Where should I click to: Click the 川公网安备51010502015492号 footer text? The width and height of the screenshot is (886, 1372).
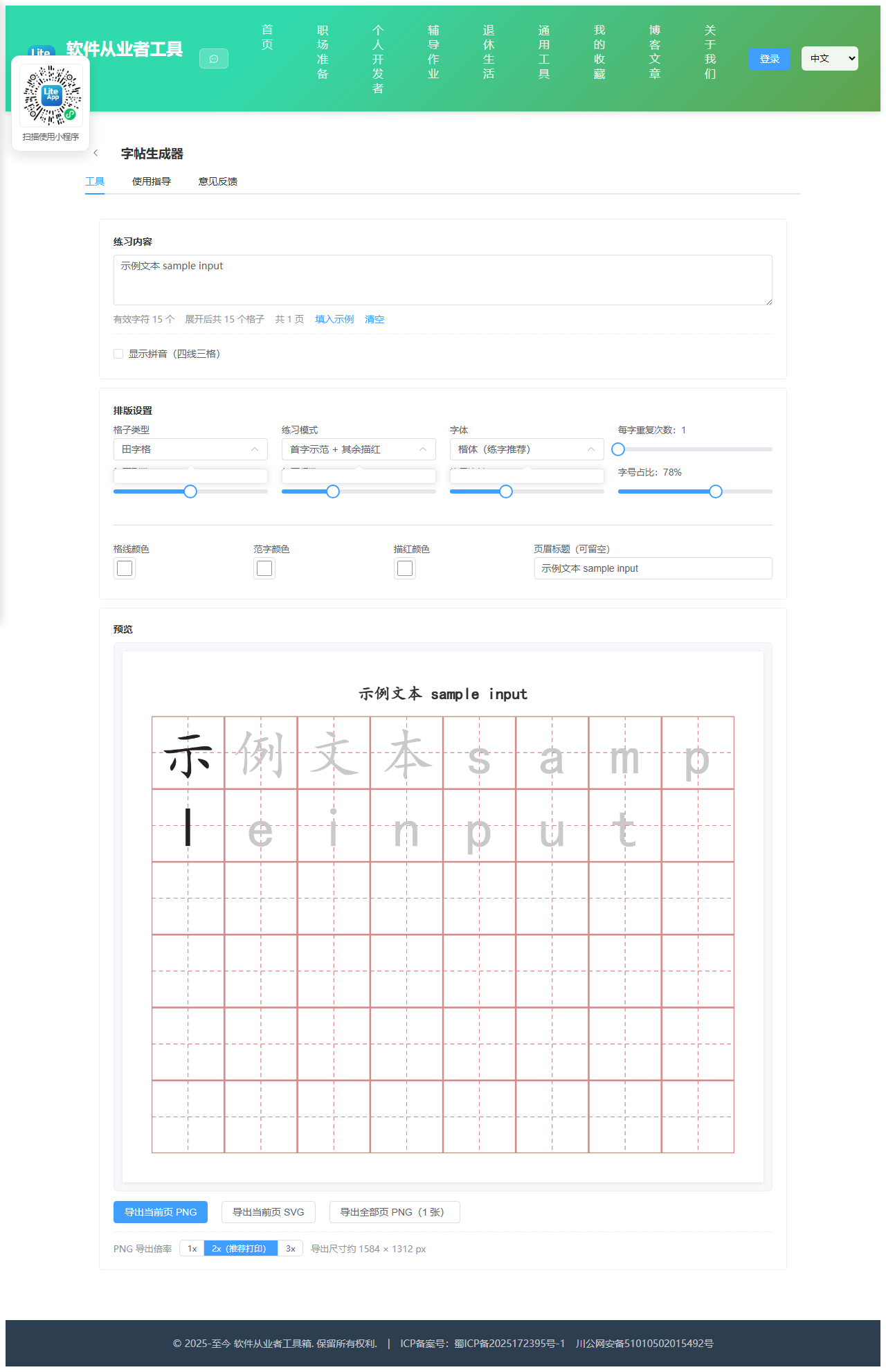[x=644, y=1344]
